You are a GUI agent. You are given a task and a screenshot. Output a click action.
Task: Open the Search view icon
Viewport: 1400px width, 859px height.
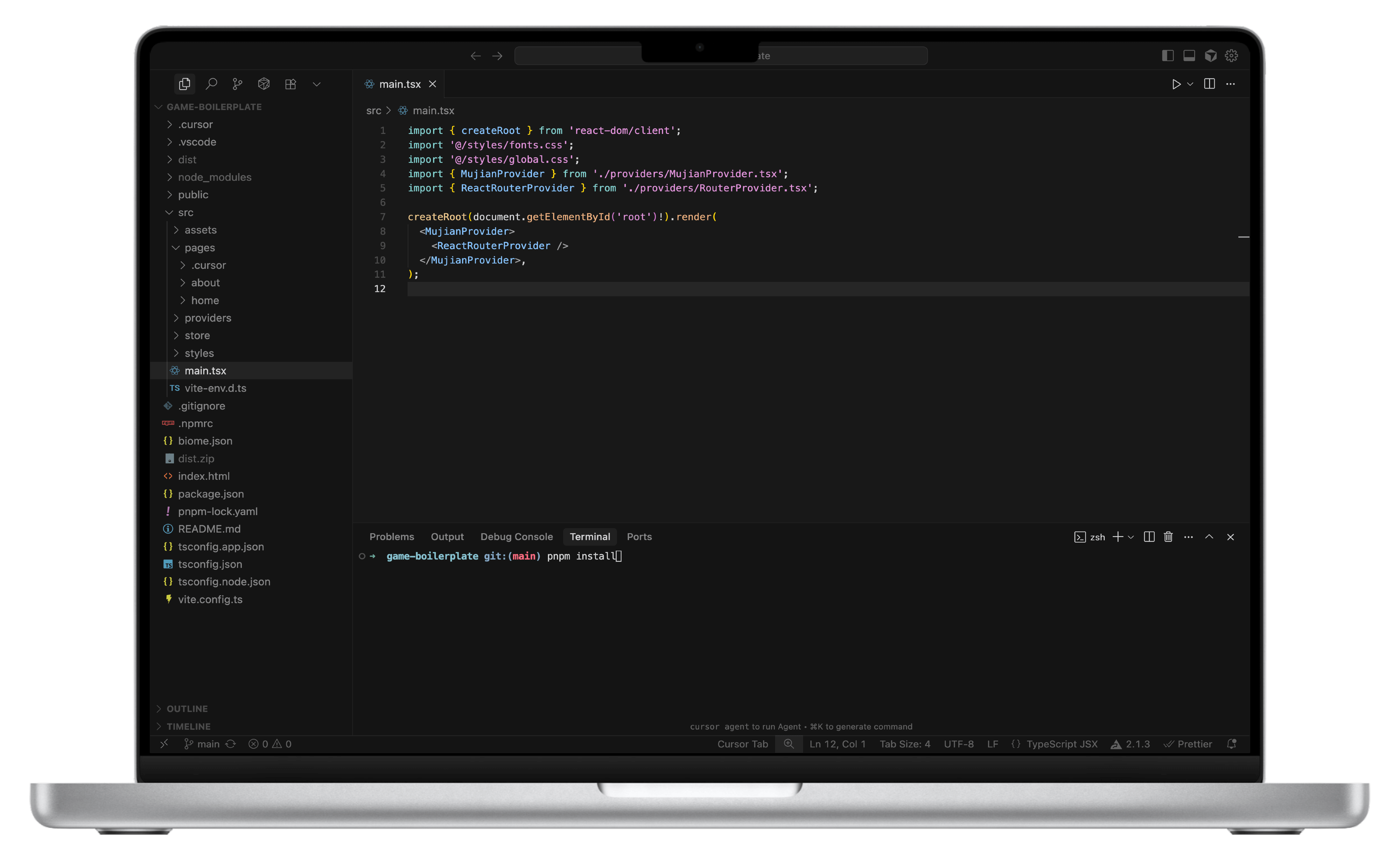211,84
